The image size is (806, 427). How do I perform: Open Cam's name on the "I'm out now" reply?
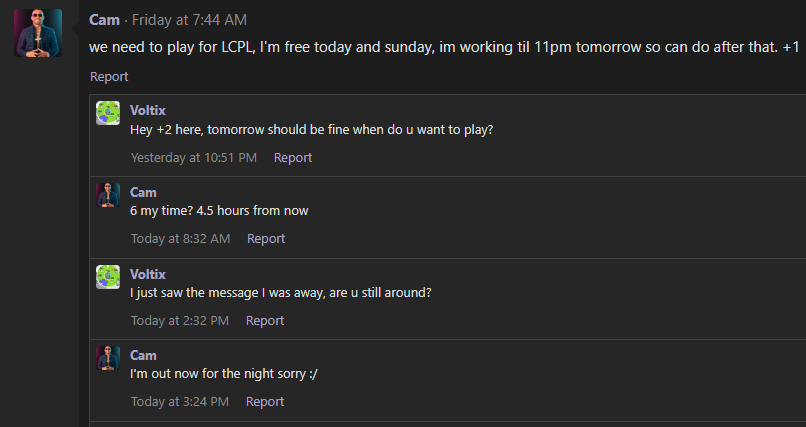[144, 355]
